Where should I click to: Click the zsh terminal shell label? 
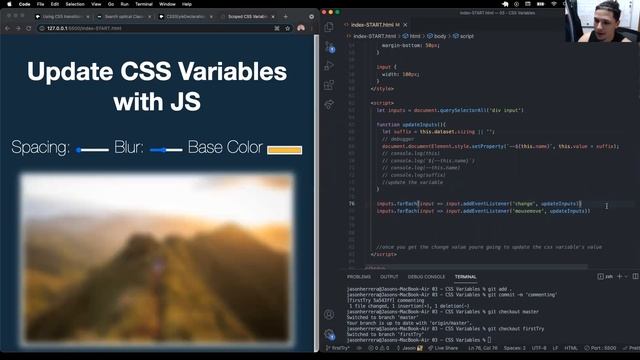[x=605, y=276]
